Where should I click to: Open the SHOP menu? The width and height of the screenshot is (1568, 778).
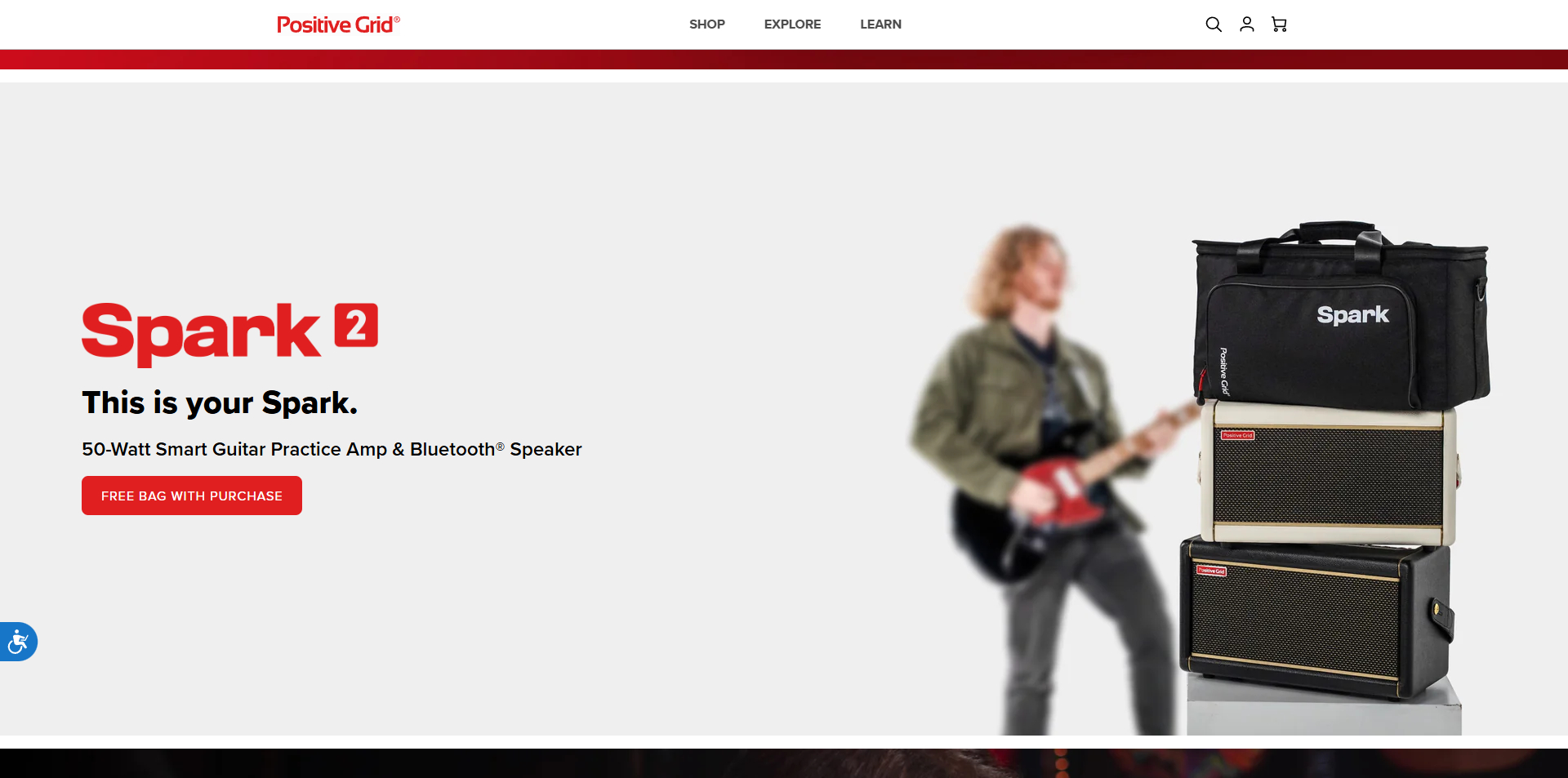[x=706, y=24]
